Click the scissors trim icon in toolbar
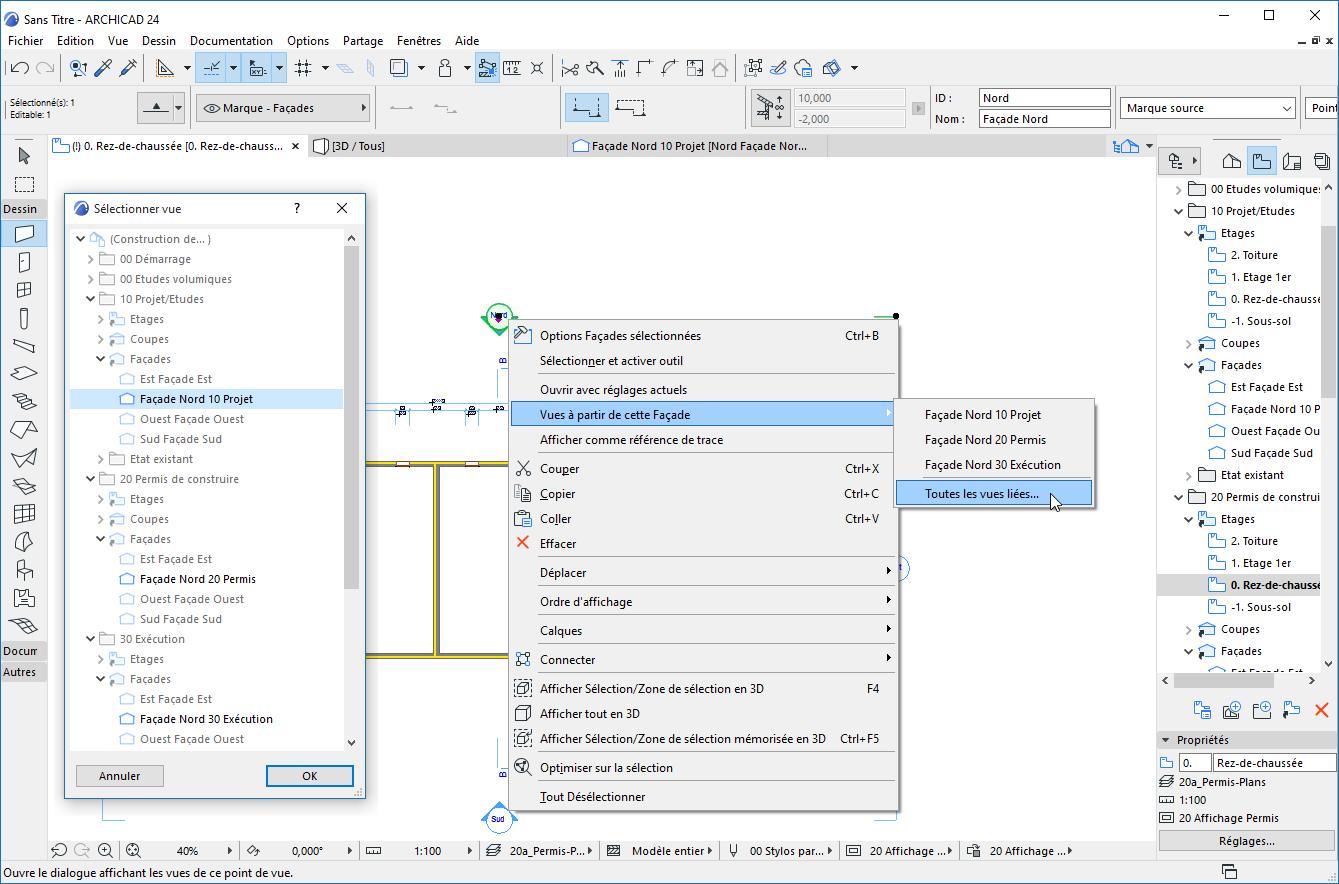Screen dimensions: 1339x884 pyautogui.click(x=570, y=68)
